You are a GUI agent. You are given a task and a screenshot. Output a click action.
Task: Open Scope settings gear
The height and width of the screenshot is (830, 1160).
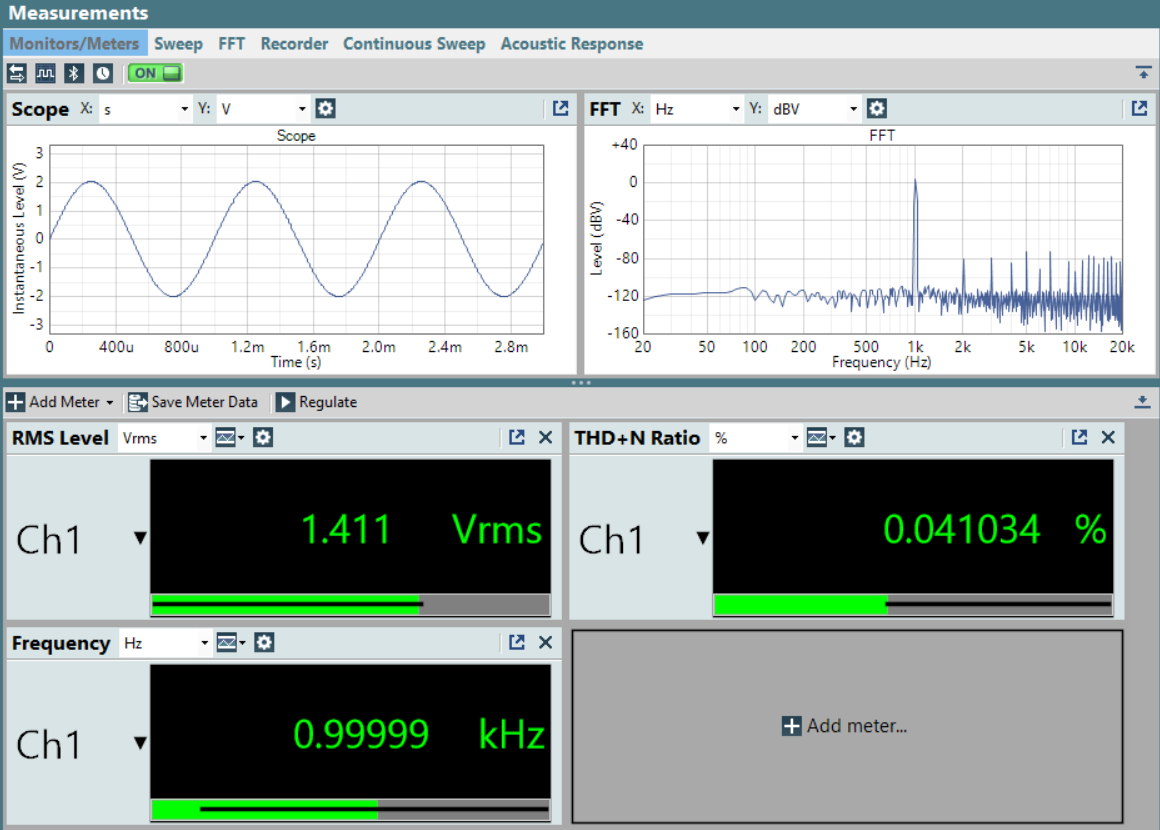(x=325, y=109)
